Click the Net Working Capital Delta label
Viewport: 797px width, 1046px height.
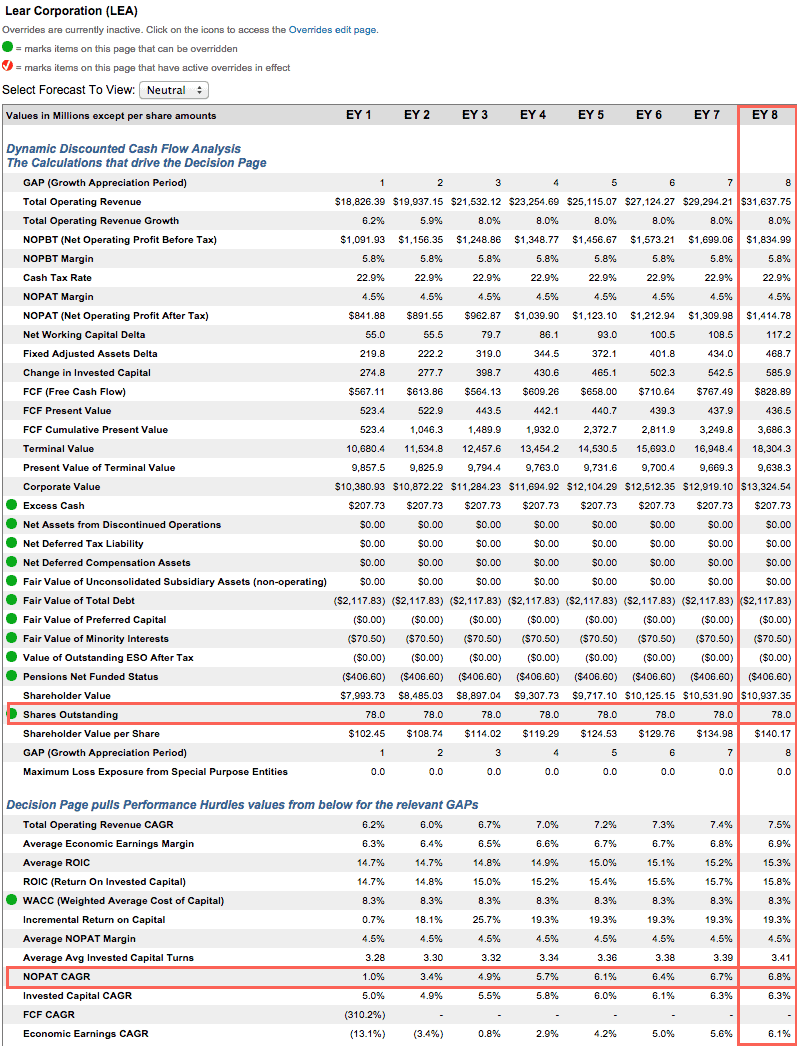pyautogui.click(x=84, y=334)
